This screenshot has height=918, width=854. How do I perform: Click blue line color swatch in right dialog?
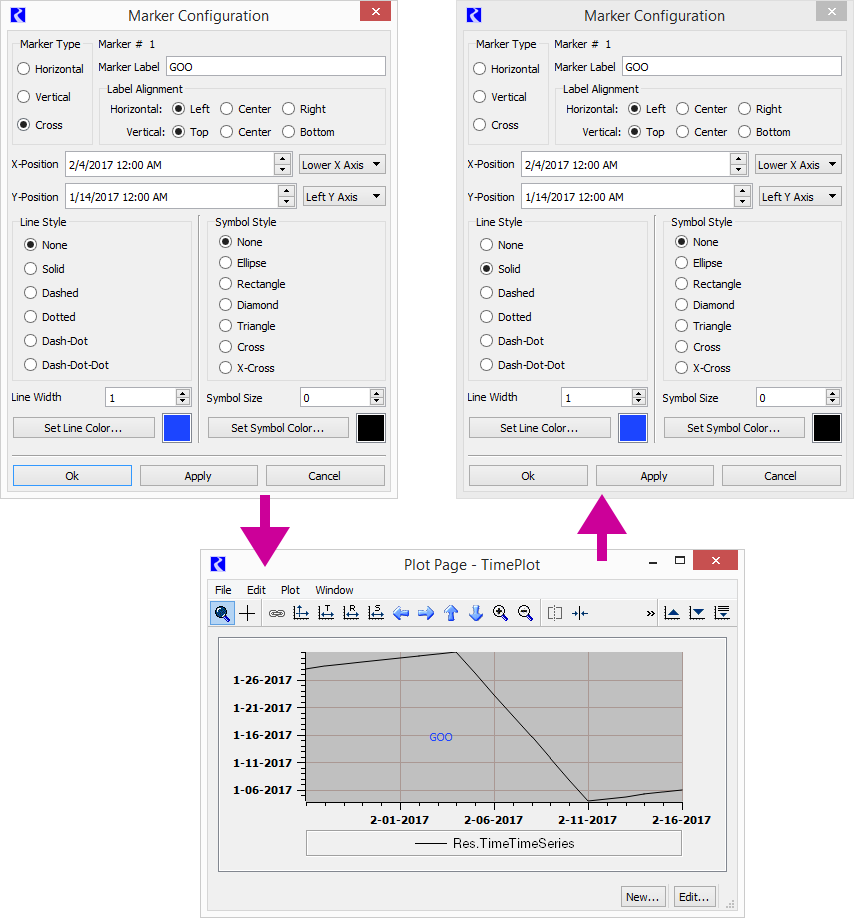633,428
